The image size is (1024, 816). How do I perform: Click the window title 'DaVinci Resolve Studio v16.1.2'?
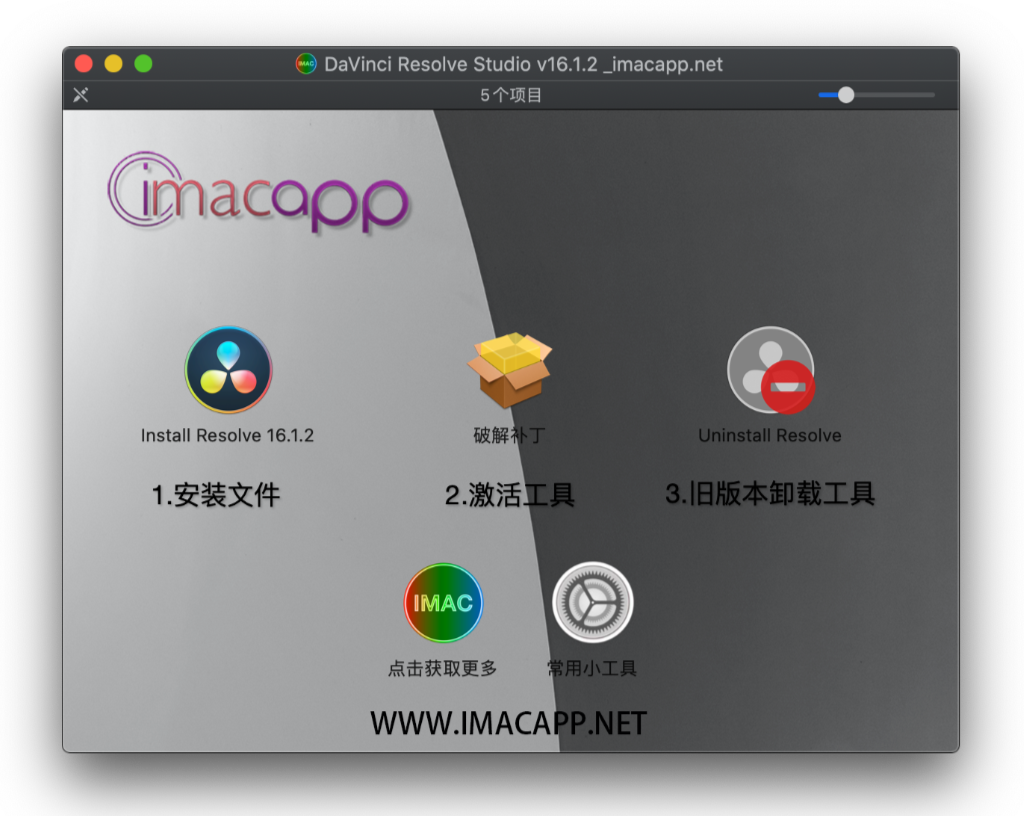(x=461, y=64)
